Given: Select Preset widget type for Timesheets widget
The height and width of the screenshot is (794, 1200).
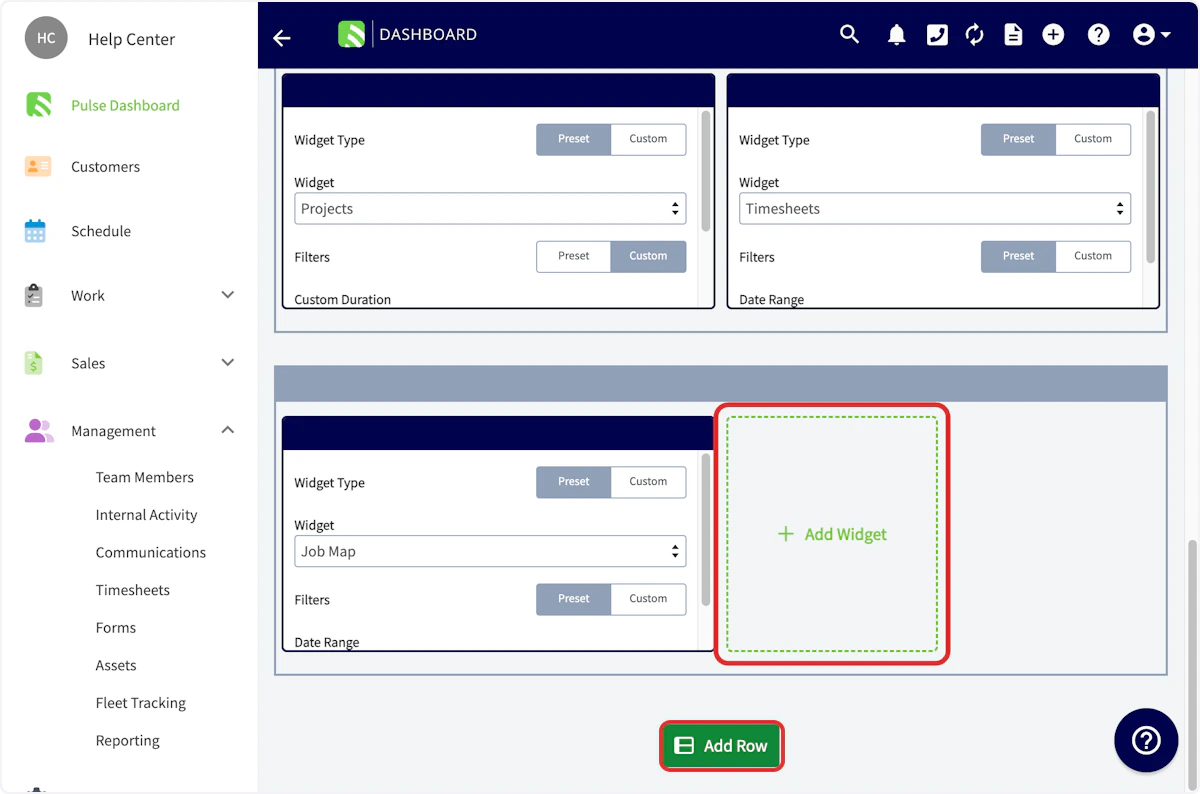Looking at the screenshot, I should click(1018, 139).
